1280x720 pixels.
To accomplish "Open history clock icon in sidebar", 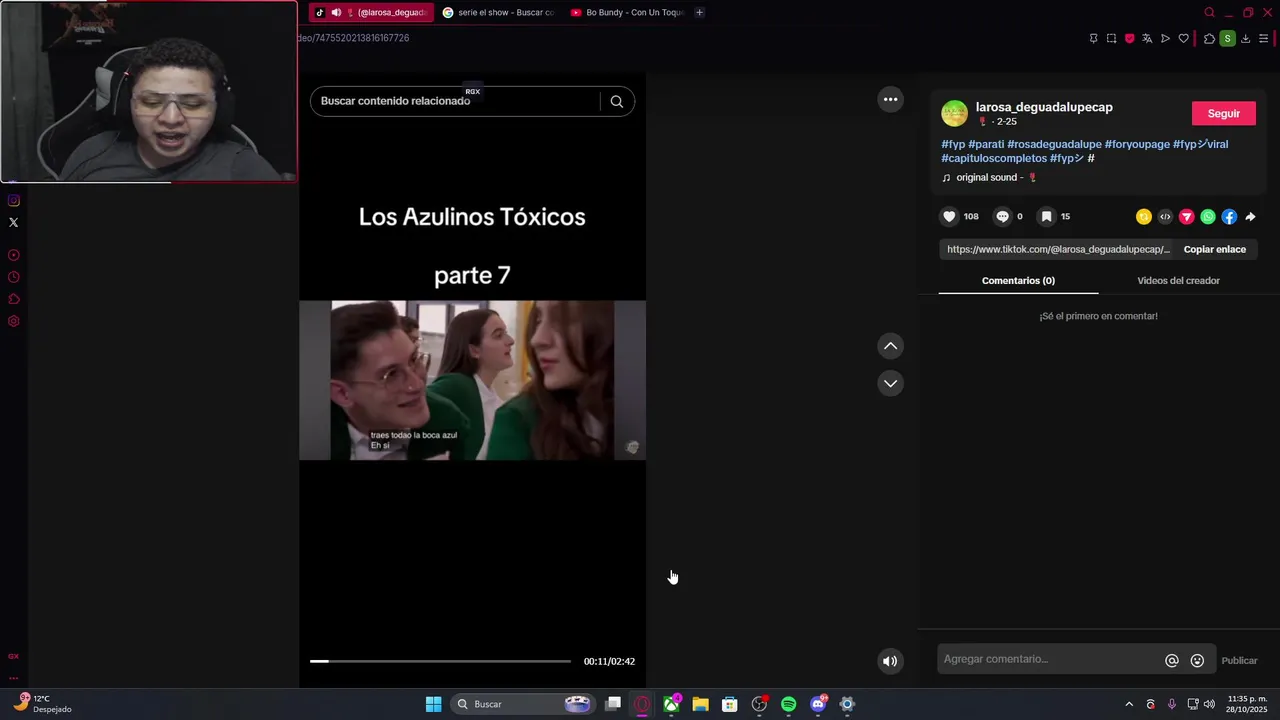I will pos(14,277).
